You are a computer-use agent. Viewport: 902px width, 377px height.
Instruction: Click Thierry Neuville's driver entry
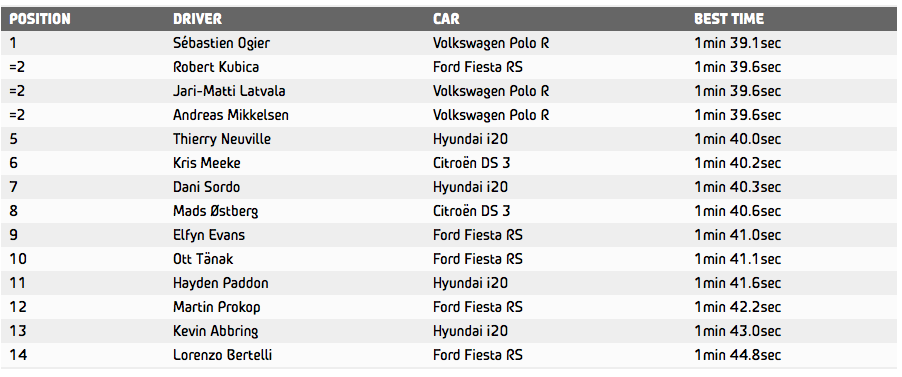click(222, 139)
